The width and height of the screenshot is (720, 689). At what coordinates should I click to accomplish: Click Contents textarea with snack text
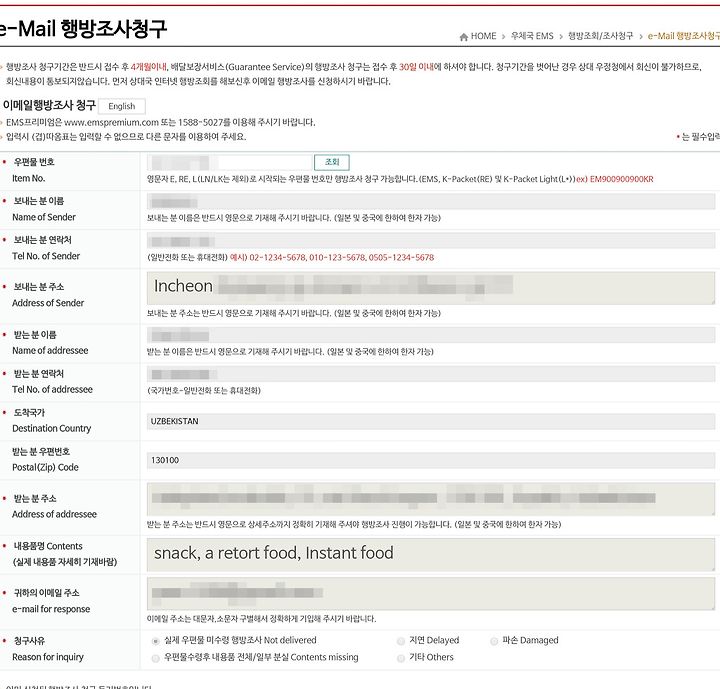click(431, 554)
